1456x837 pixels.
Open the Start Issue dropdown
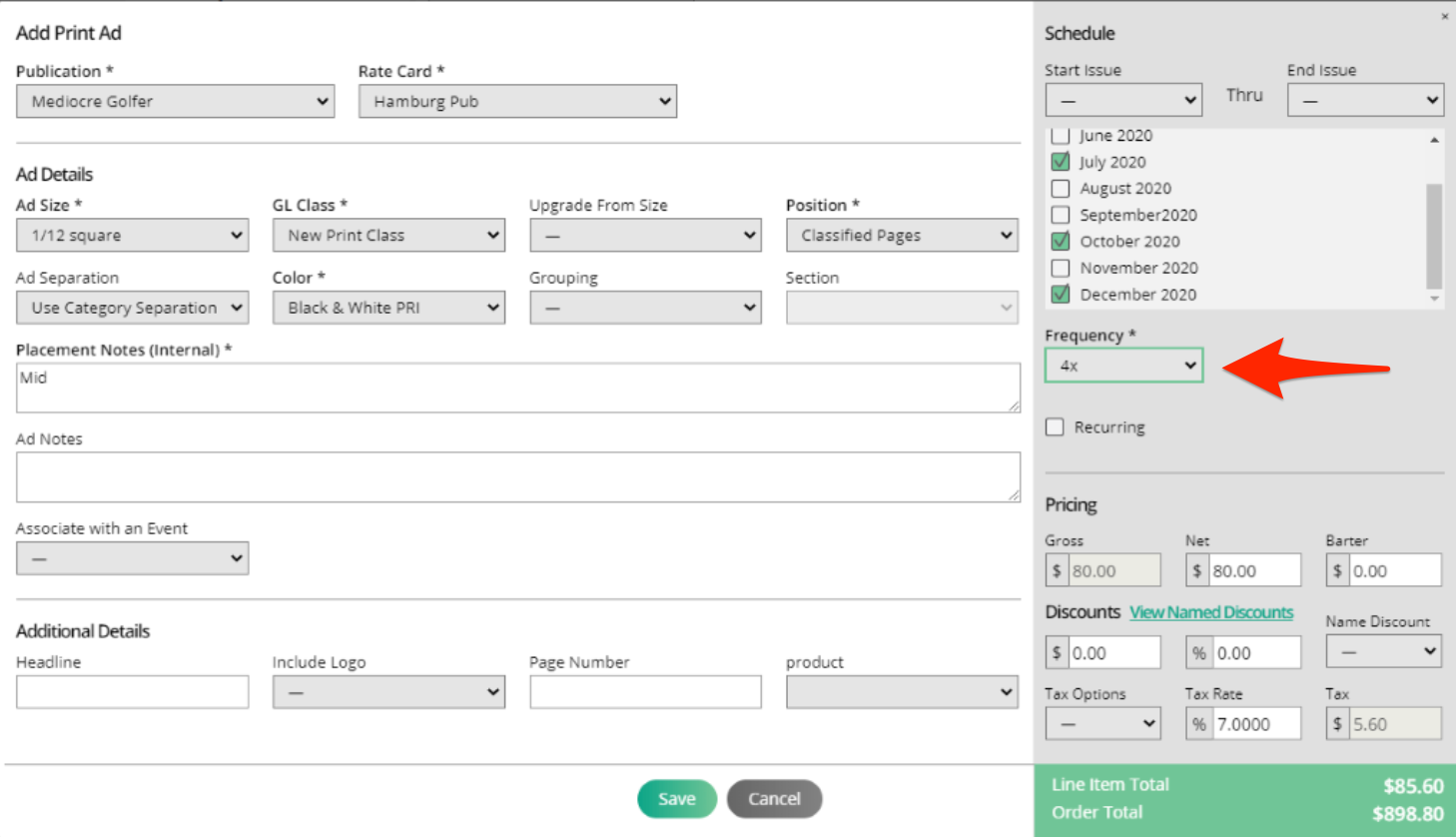[x=1123, y=100]
